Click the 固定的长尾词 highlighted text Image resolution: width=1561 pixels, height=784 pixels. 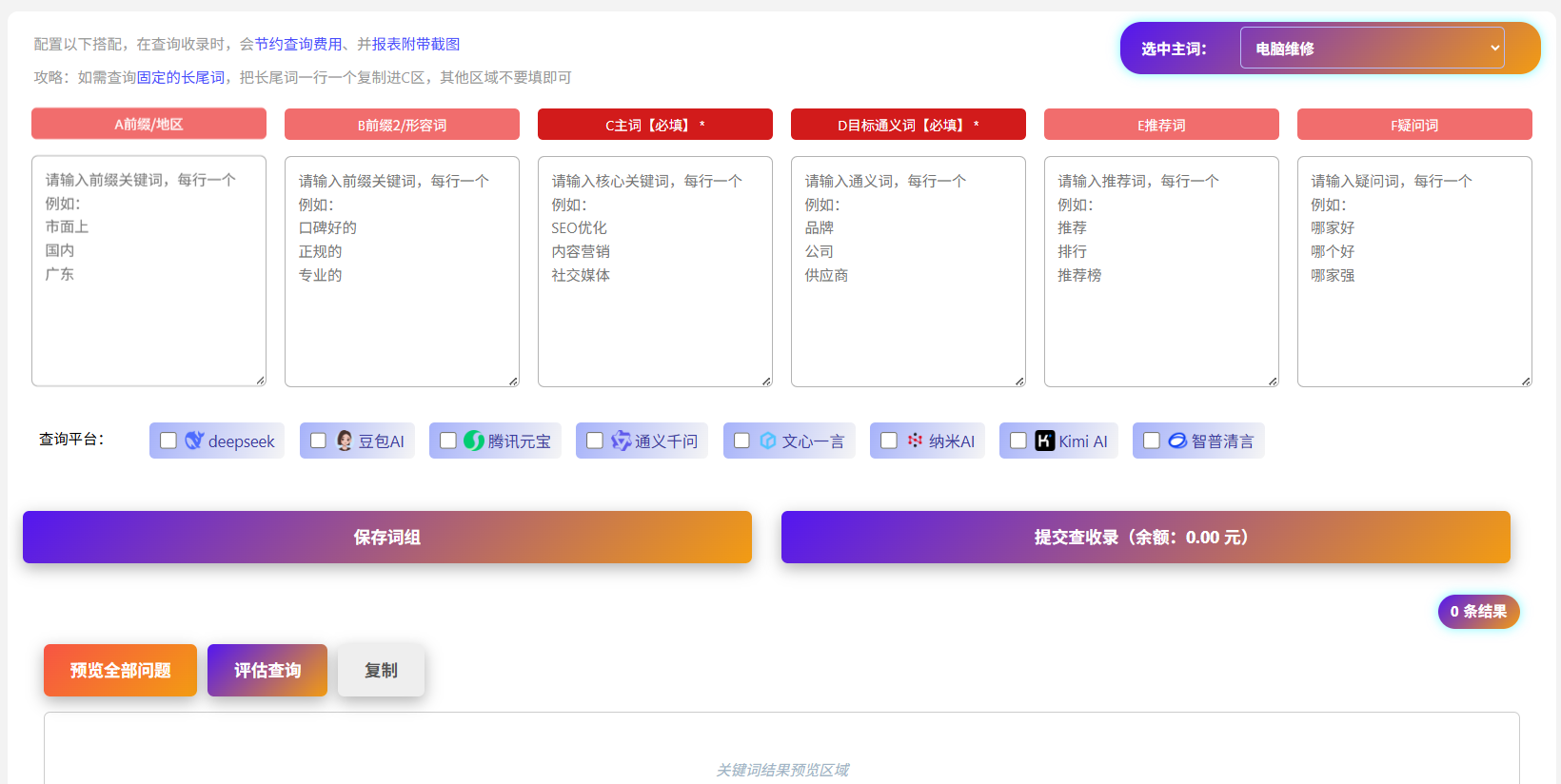point(181,77)
